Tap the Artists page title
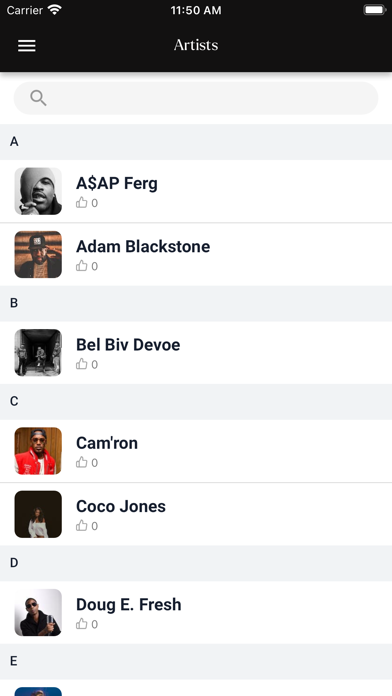This screenshot has width=392, height=696. pyautogui.click(x=196, y=45)
